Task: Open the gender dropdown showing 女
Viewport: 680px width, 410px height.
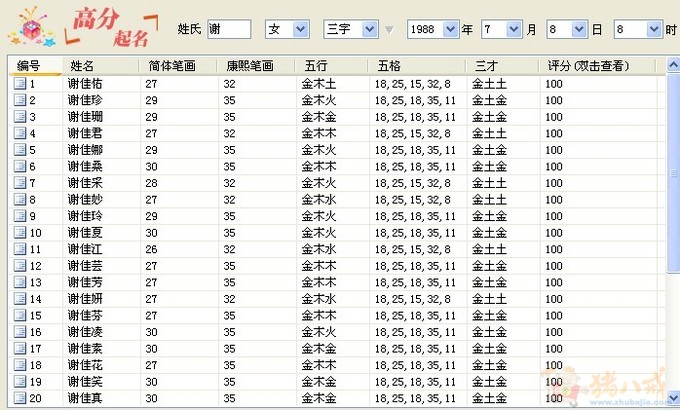Action: (x=300, y=30)
